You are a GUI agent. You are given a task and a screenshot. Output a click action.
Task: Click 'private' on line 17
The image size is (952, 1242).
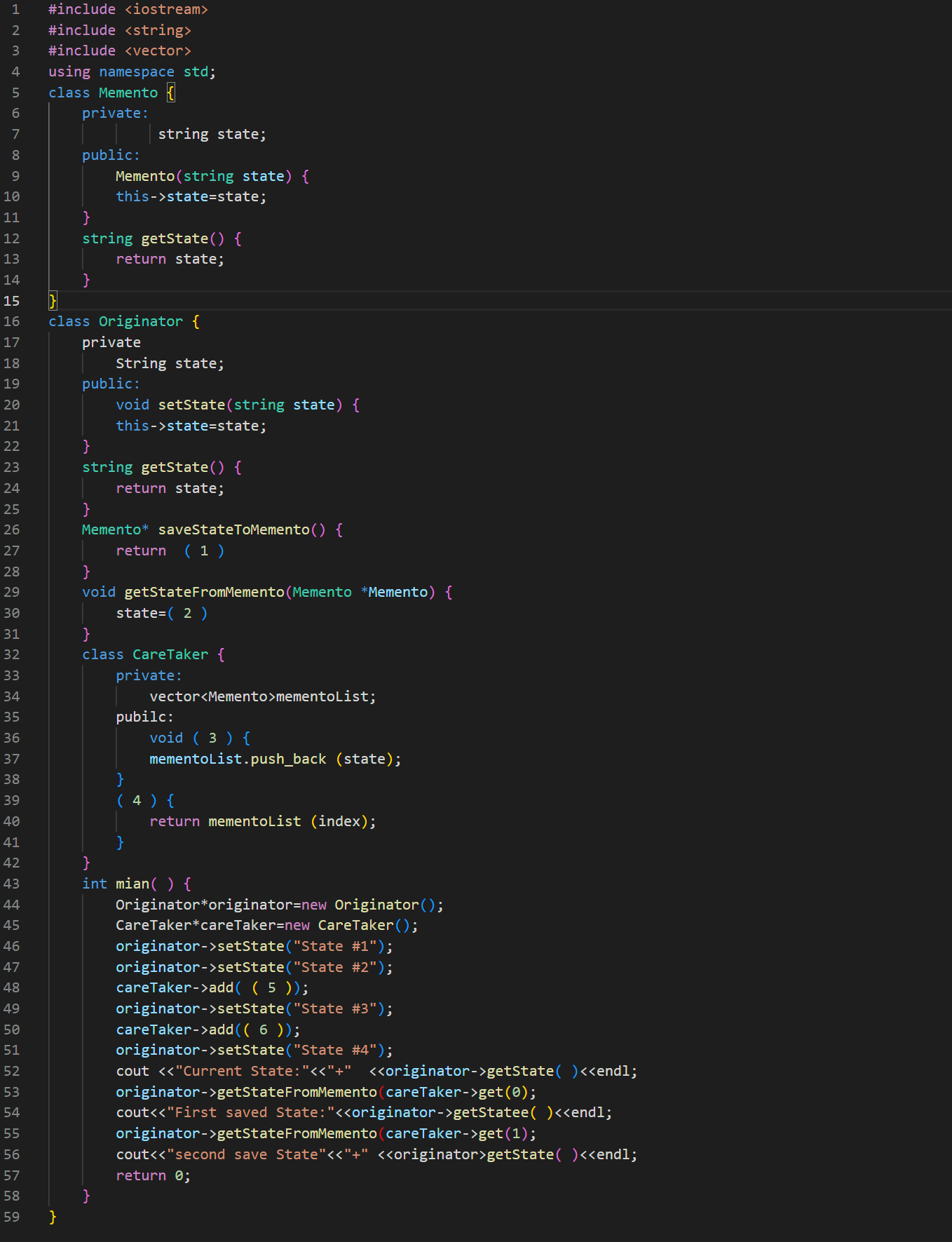click(111, 343)
